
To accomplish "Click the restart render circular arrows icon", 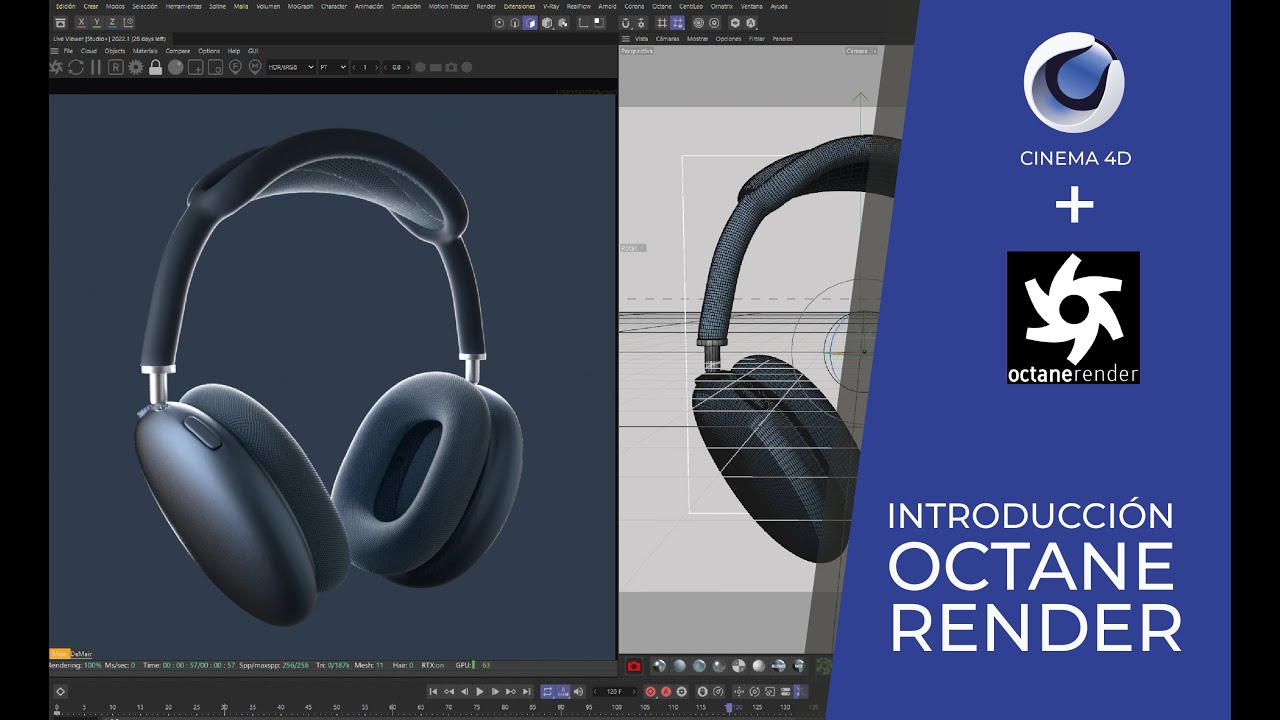I will (76, 67).
